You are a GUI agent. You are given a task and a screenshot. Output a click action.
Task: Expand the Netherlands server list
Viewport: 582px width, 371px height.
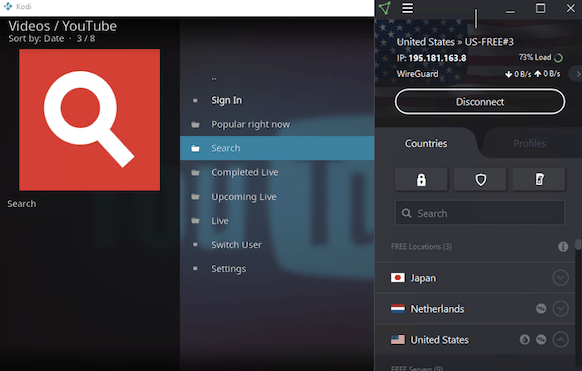560,309
